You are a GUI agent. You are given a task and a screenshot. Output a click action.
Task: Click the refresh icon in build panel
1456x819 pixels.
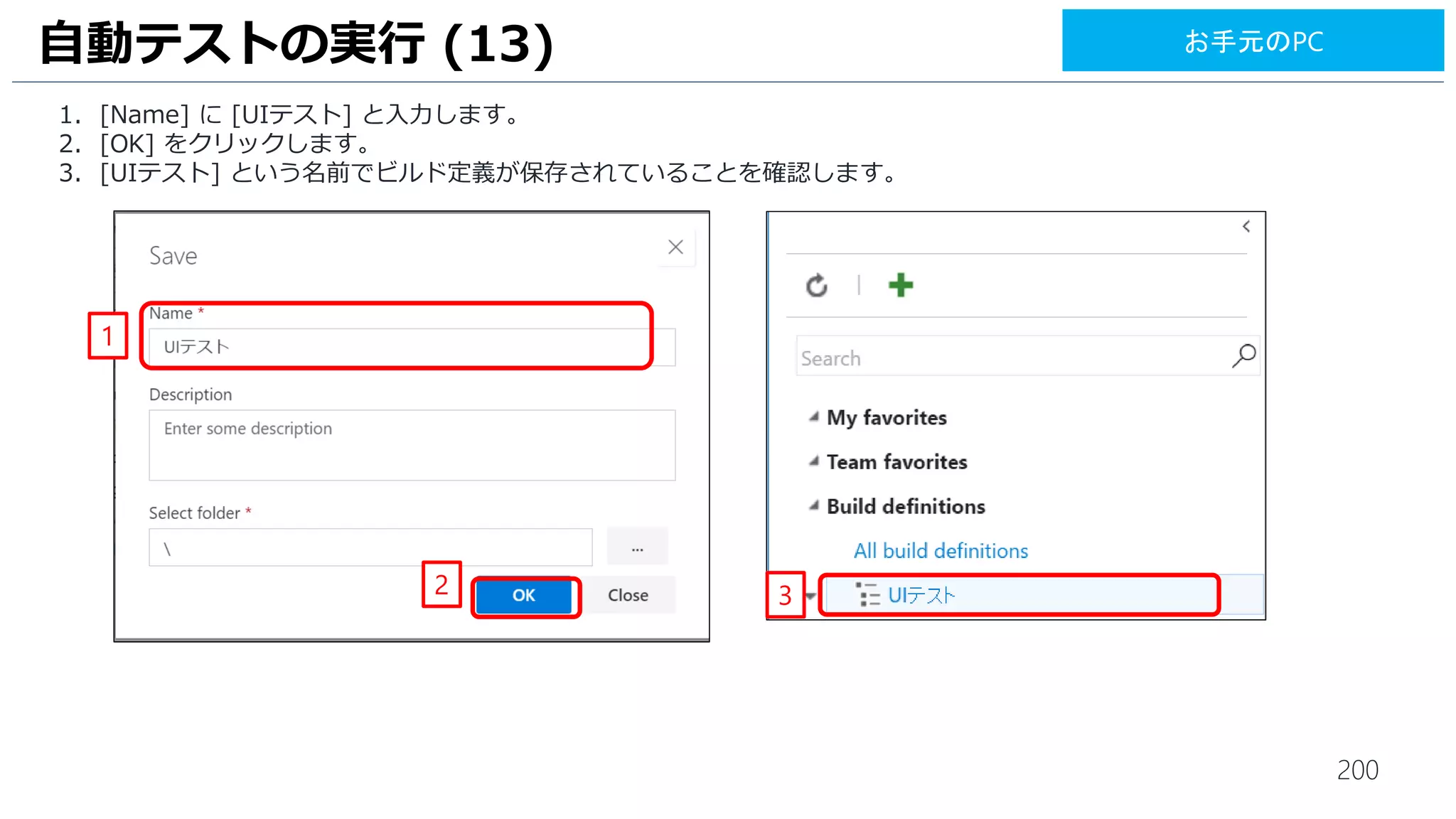pos(817,285)
